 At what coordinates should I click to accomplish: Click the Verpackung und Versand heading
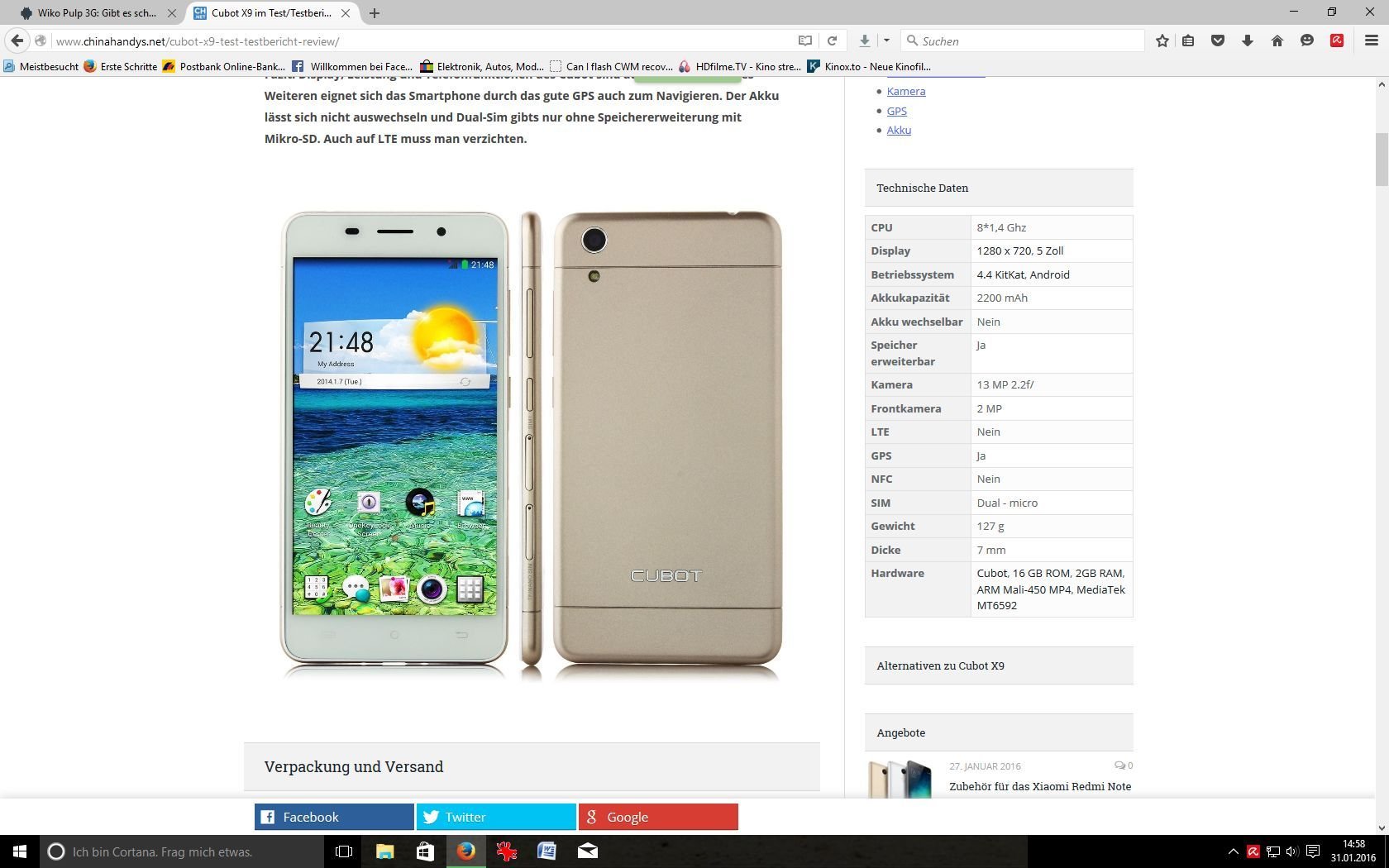click(x=354, y=766)
